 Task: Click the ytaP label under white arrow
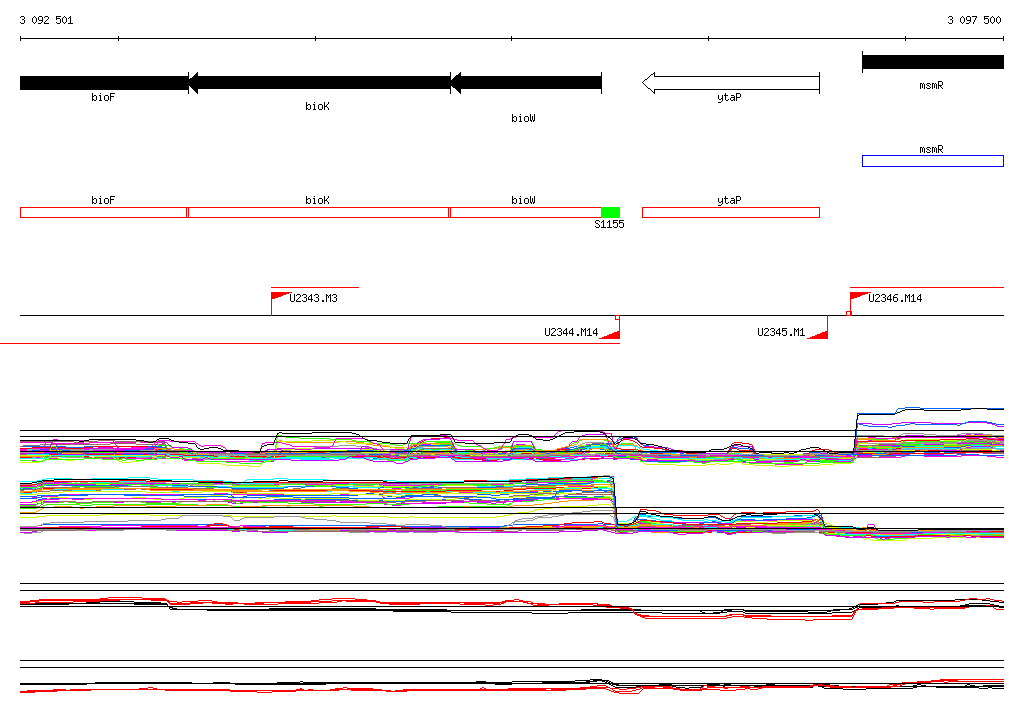(x=729, y=97)
